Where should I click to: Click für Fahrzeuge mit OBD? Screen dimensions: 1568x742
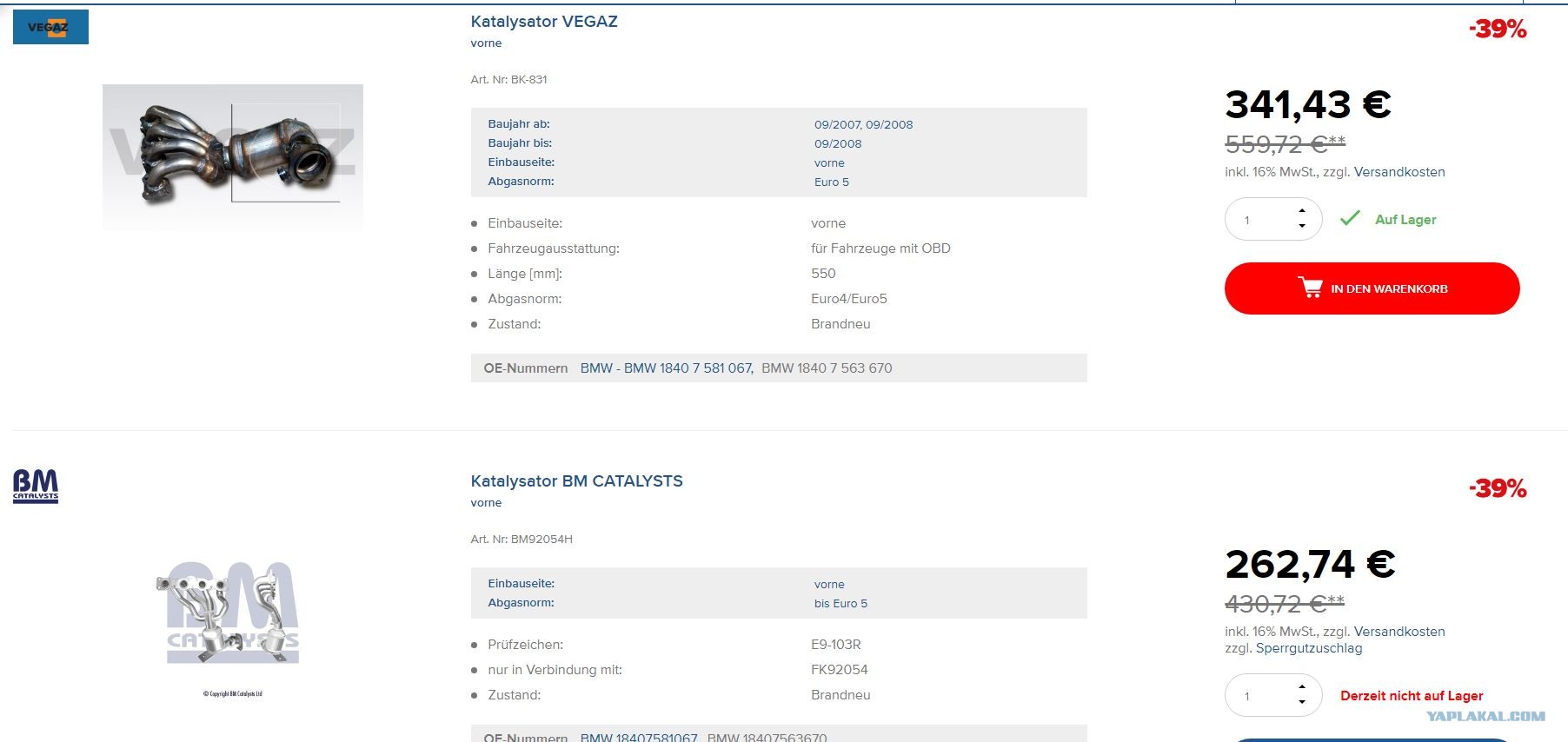point(880,248)
